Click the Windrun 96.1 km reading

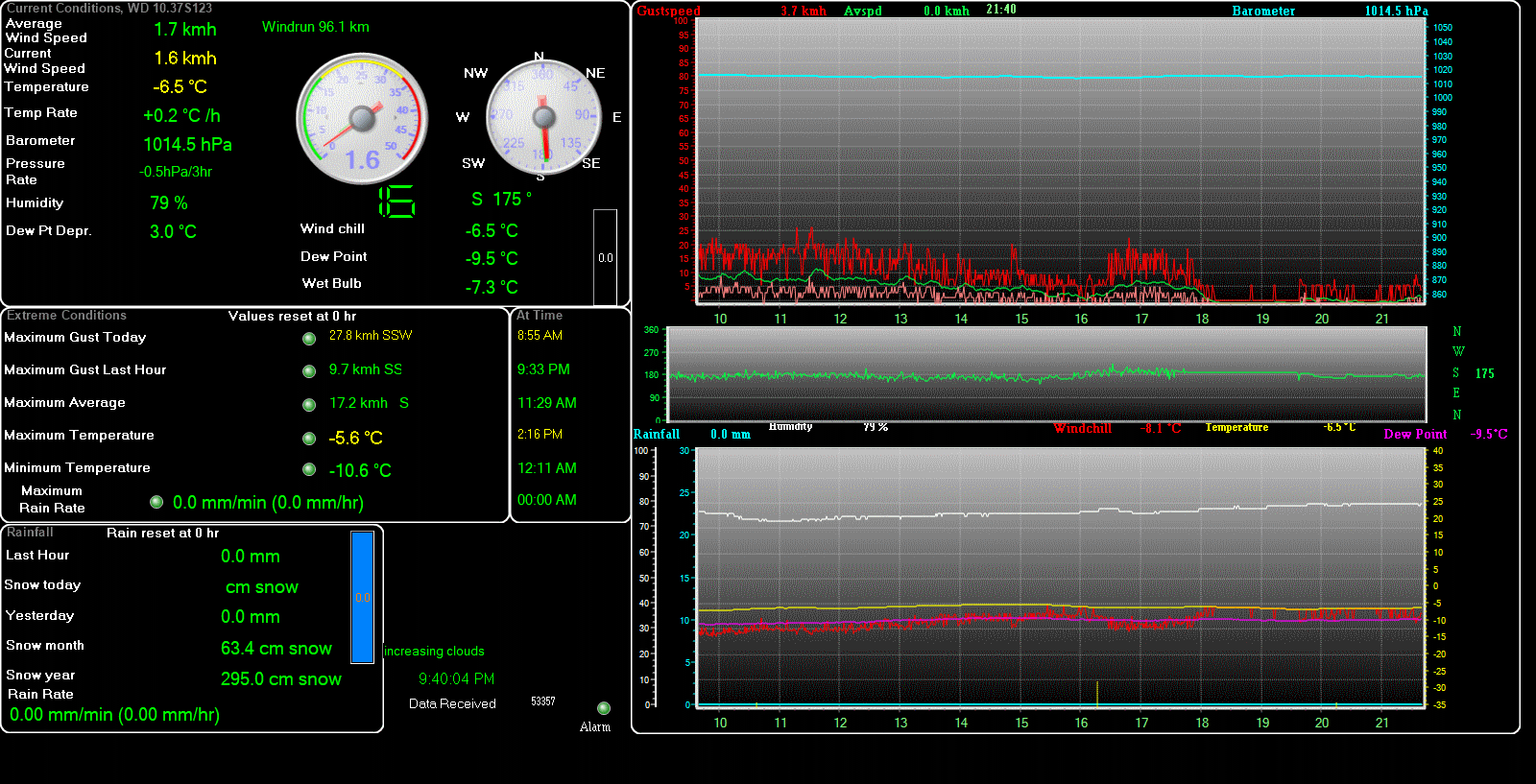[x=316, y=27]
